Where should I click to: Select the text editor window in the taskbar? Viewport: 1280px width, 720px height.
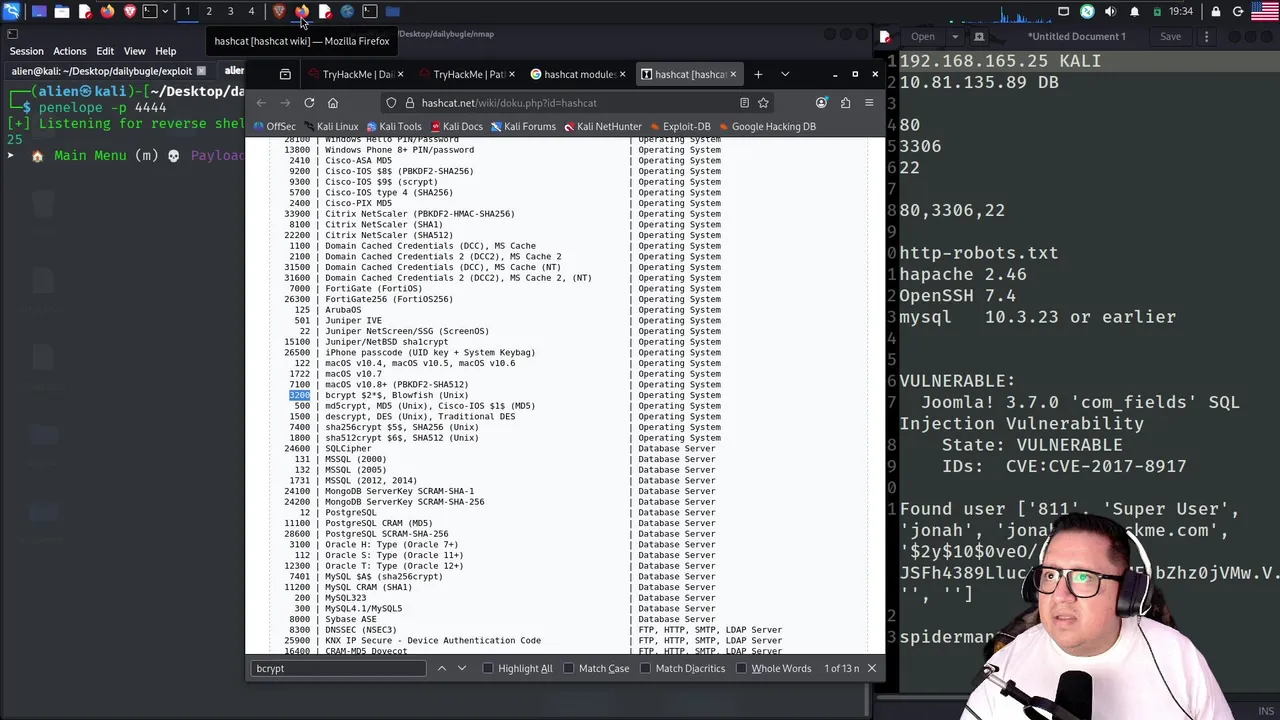(324, 11)
